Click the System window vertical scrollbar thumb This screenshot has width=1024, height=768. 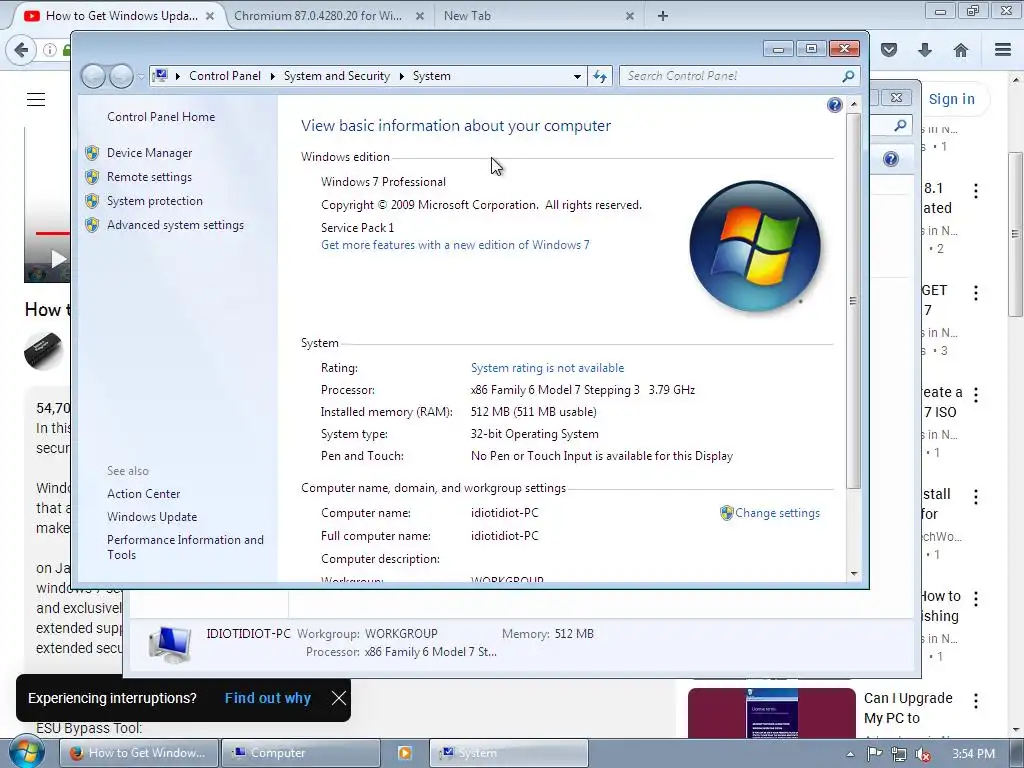(x=854, y=300)
